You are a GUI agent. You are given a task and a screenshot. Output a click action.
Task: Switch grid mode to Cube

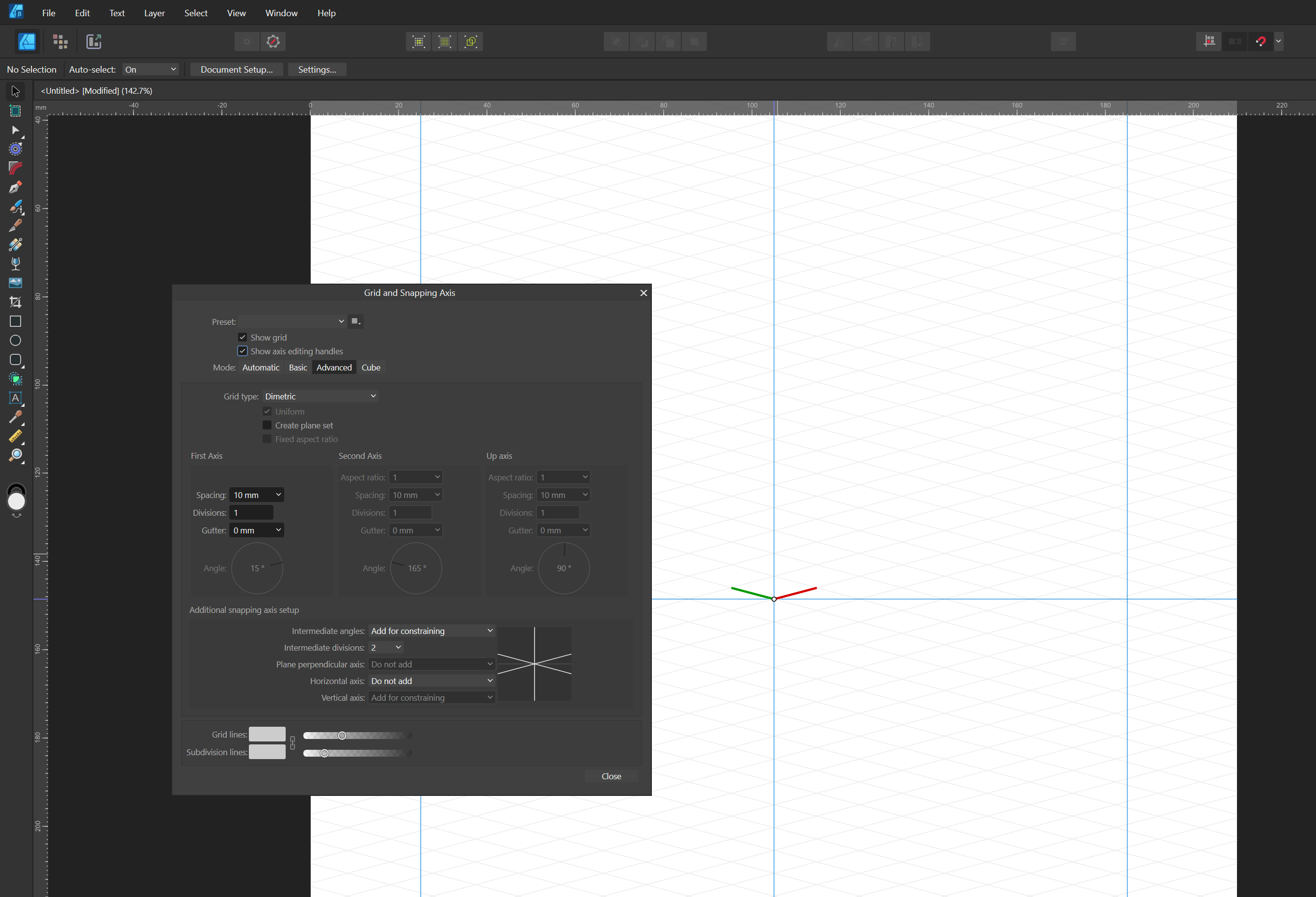371,367
